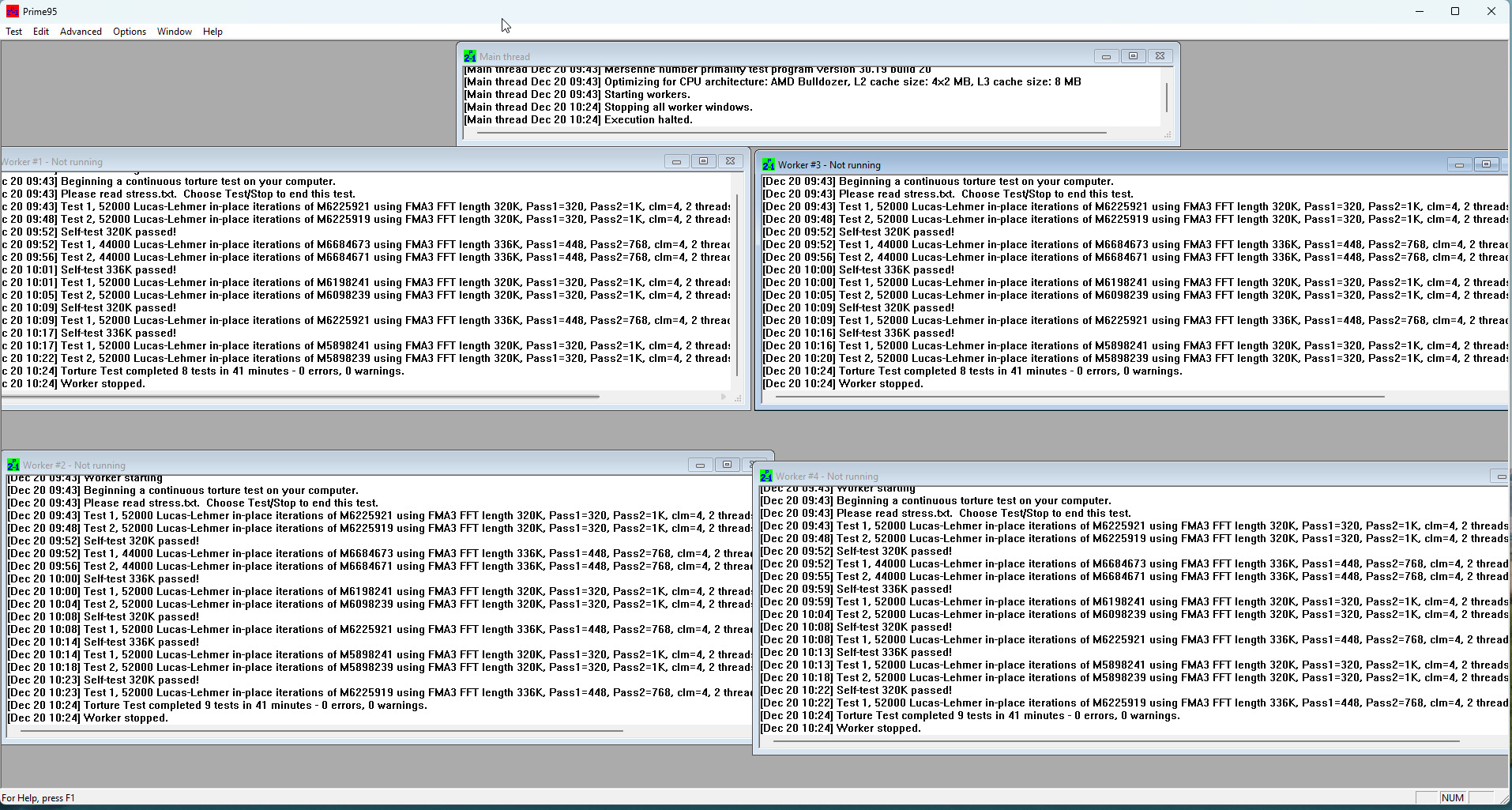This screenshot has width=1512, height=810.
Task: Click Worker #2 10:23 "Self-test 320K passed!" line
Action: [103, 680]
